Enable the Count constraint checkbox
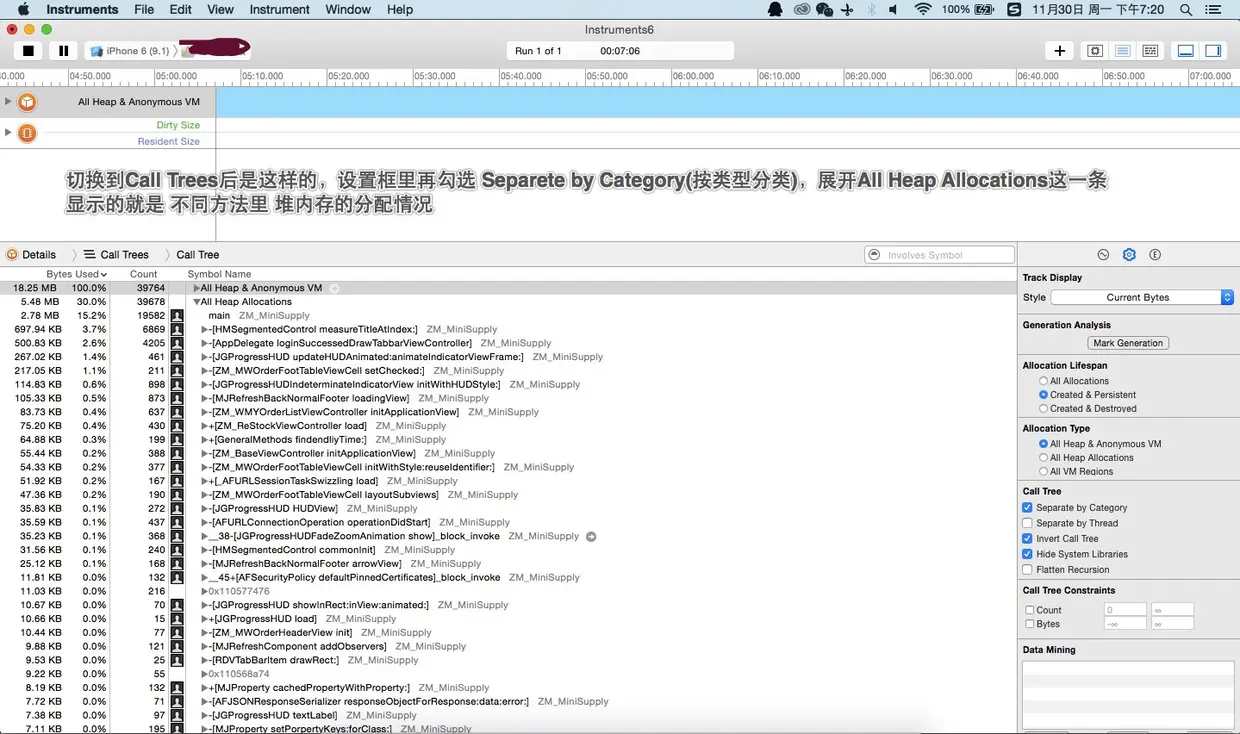 pyautogui.click(x=1030, y=610)
